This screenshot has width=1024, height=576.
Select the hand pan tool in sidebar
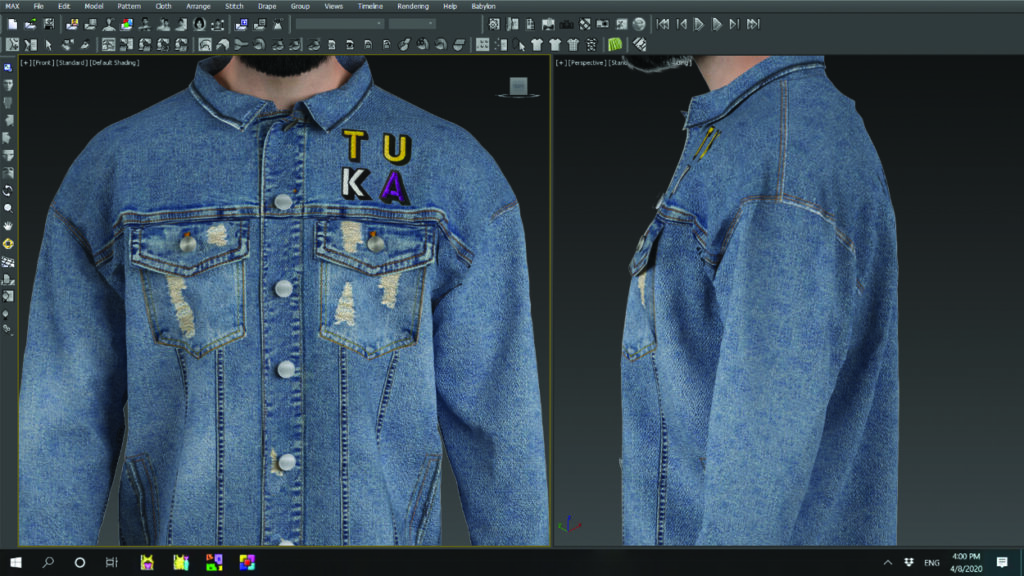8,226
